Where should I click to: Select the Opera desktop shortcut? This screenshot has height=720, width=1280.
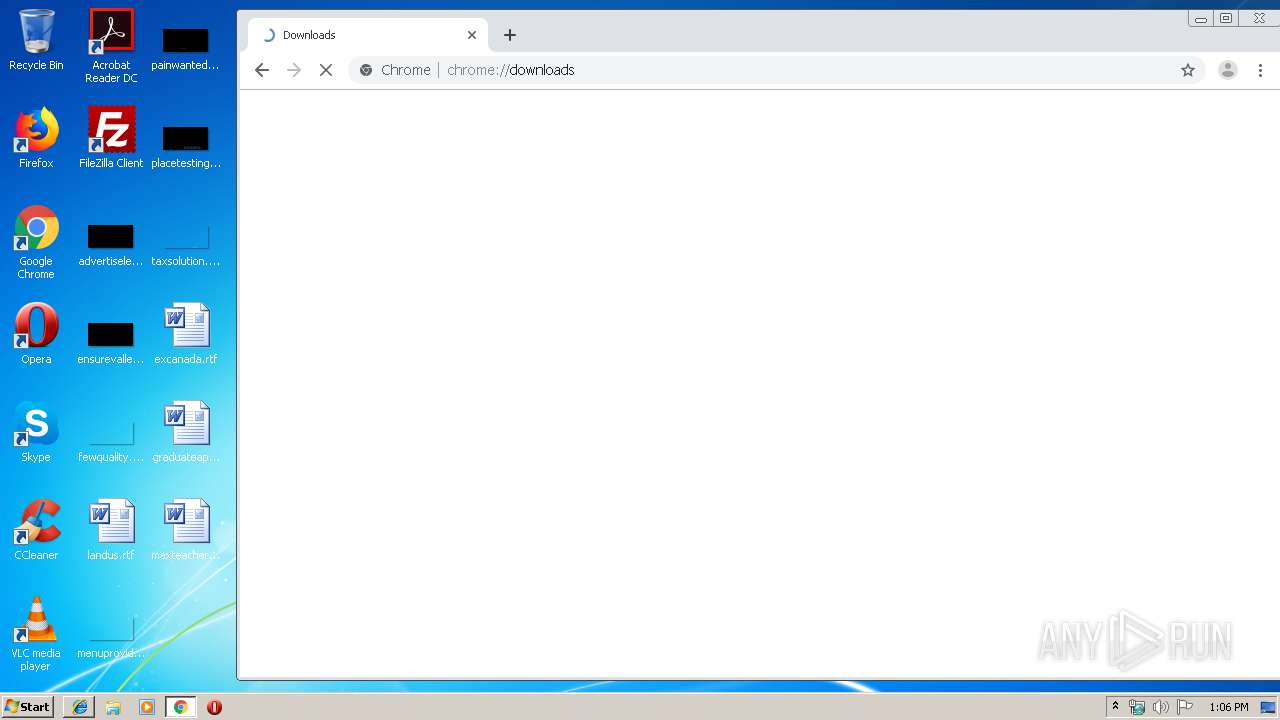pos(36,334)
